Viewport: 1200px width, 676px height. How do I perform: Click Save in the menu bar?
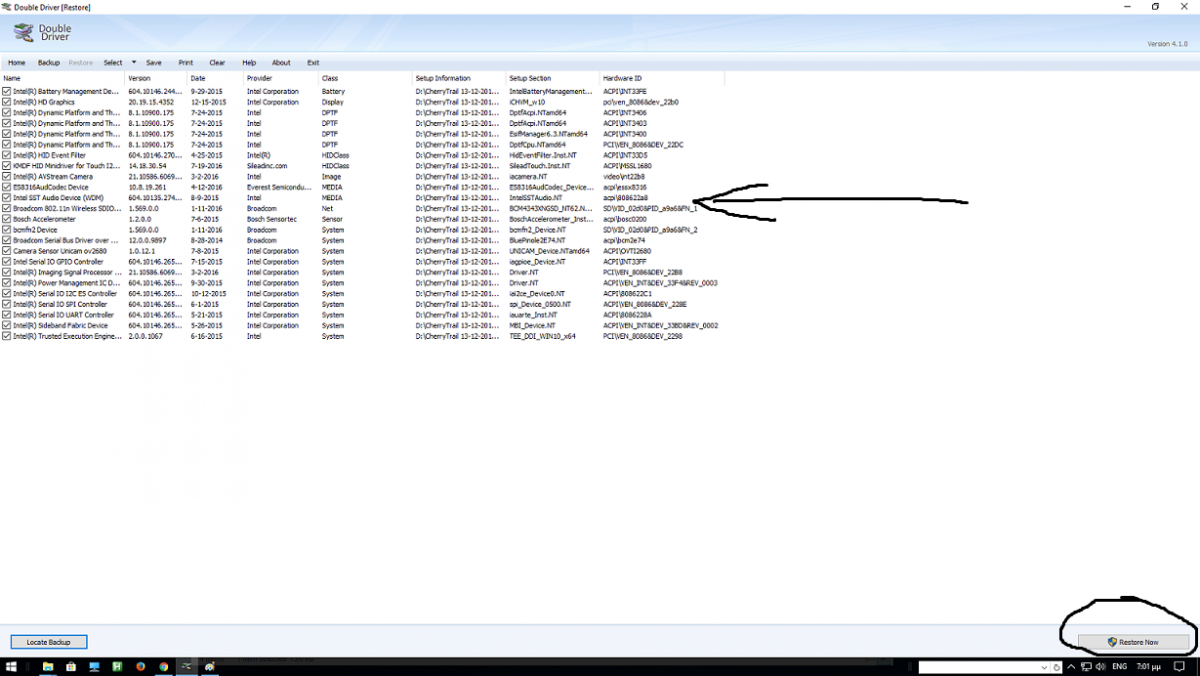pyautogui.click(x=154, y=62)
